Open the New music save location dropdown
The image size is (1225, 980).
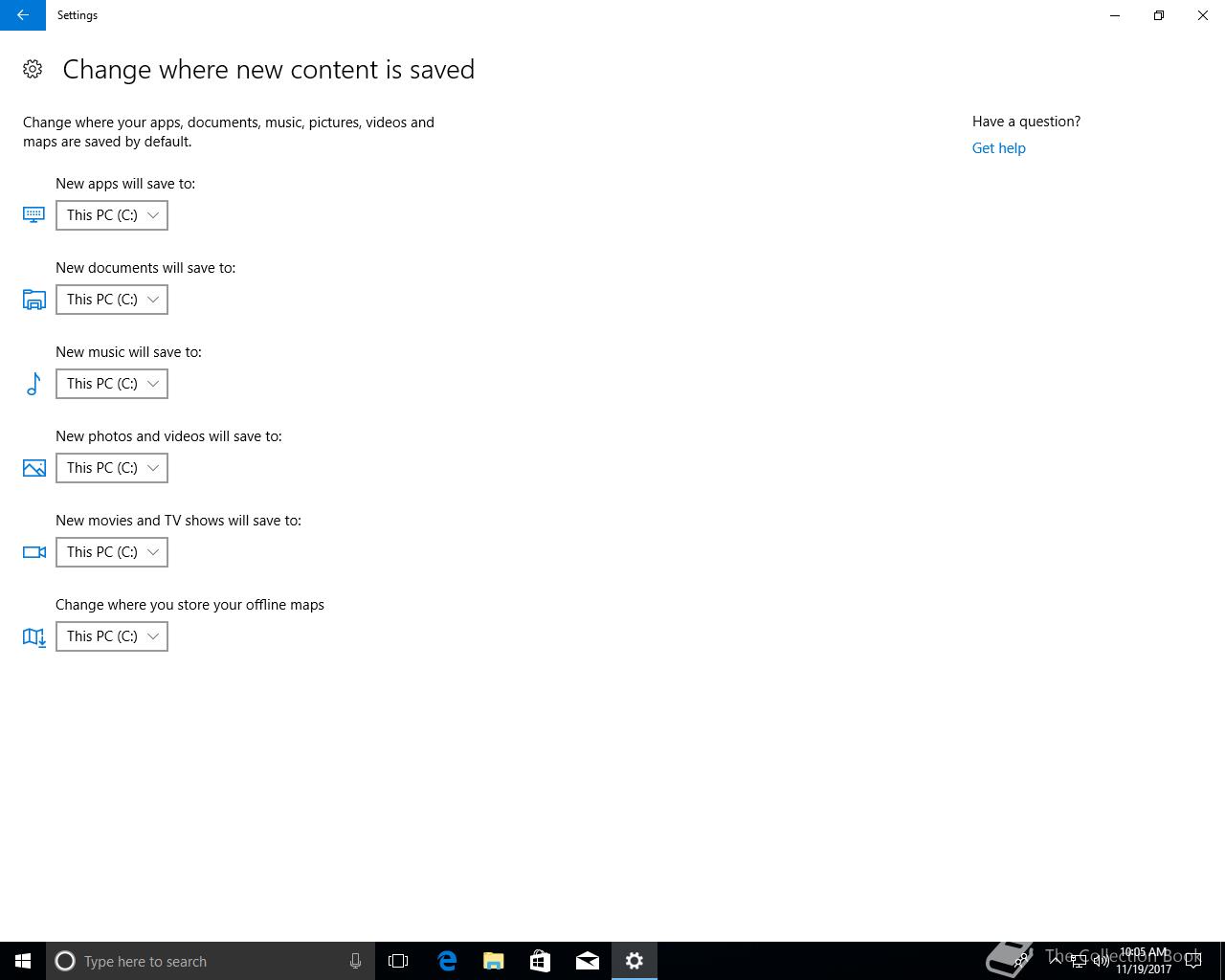[112, 384]
